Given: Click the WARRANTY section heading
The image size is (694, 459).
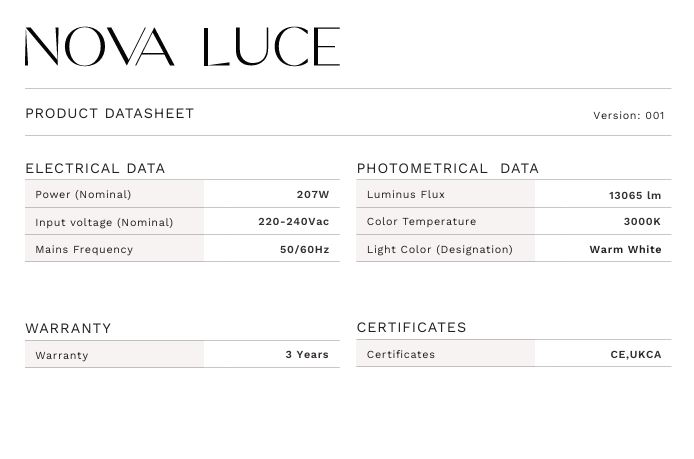Looking at the screenshot, I should pyautogui.click(x=68, y=328).
